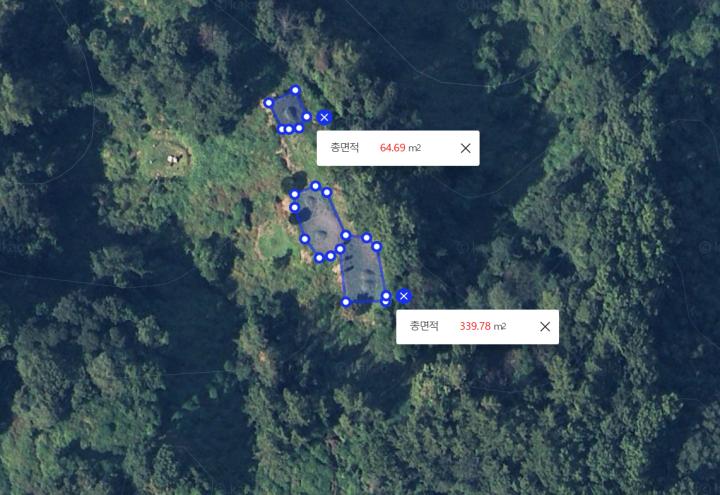Close the 64.69 m2 area popup

[x=465, y=148]
